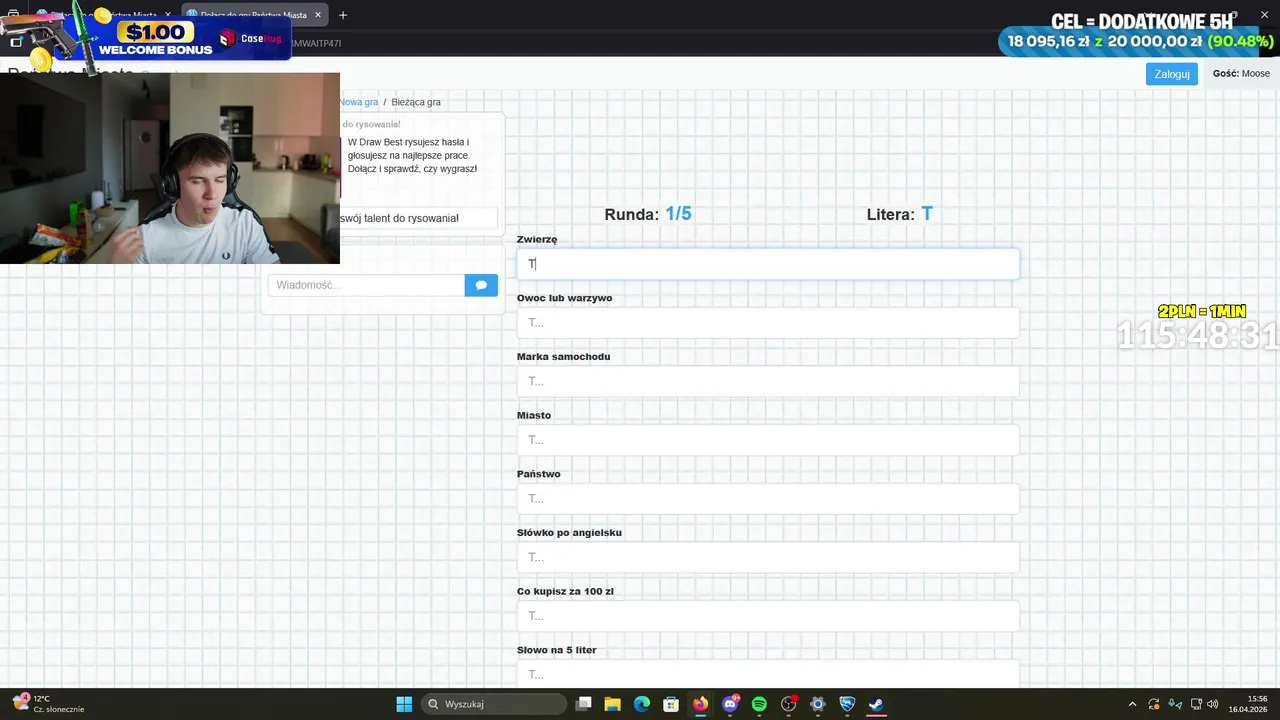Open the 'Nowa gra' breadcrumb link
Viewport: 1280px width, 720px height.
coord(358,102)
